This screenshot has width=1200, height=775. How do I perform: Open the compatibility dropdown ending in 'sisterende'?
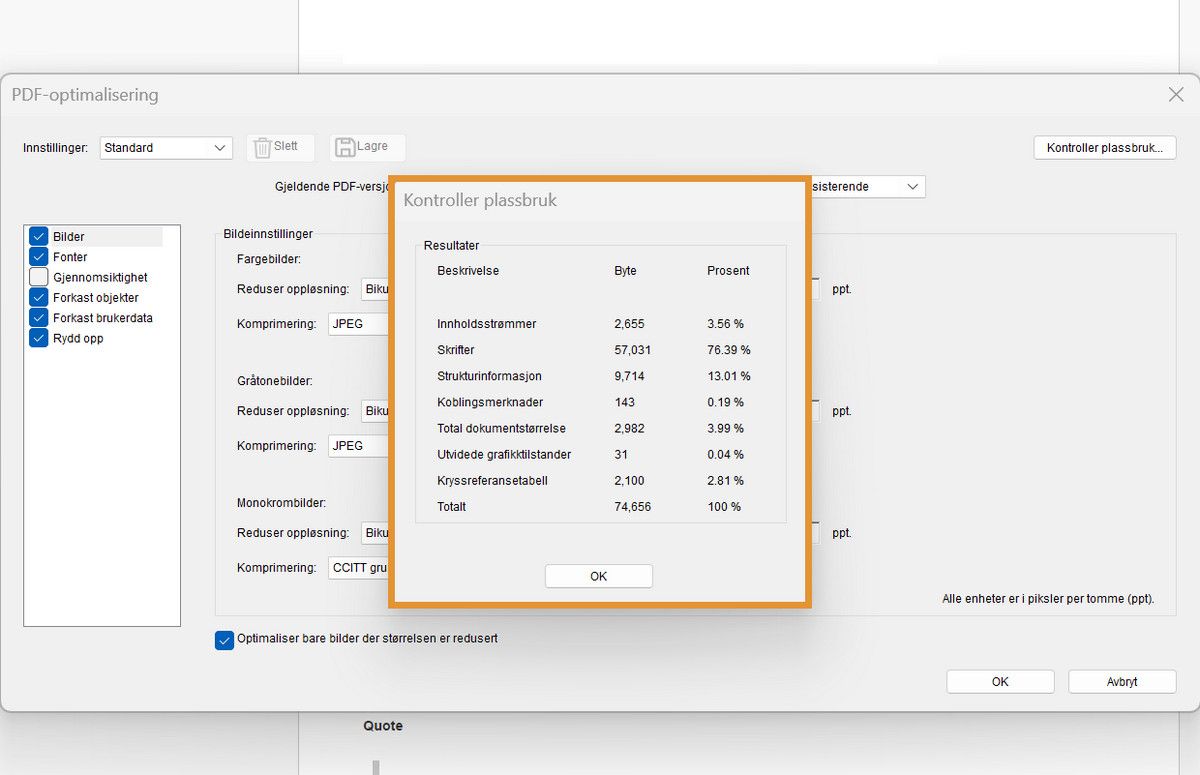pyautogui.click(x=867, y=187)
